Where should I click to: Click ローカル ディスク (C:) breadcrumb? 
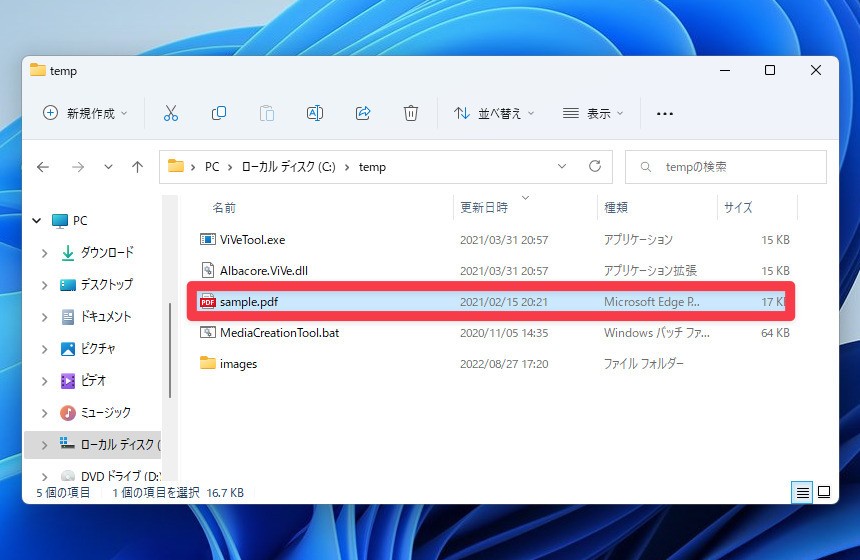pos(288,167)
